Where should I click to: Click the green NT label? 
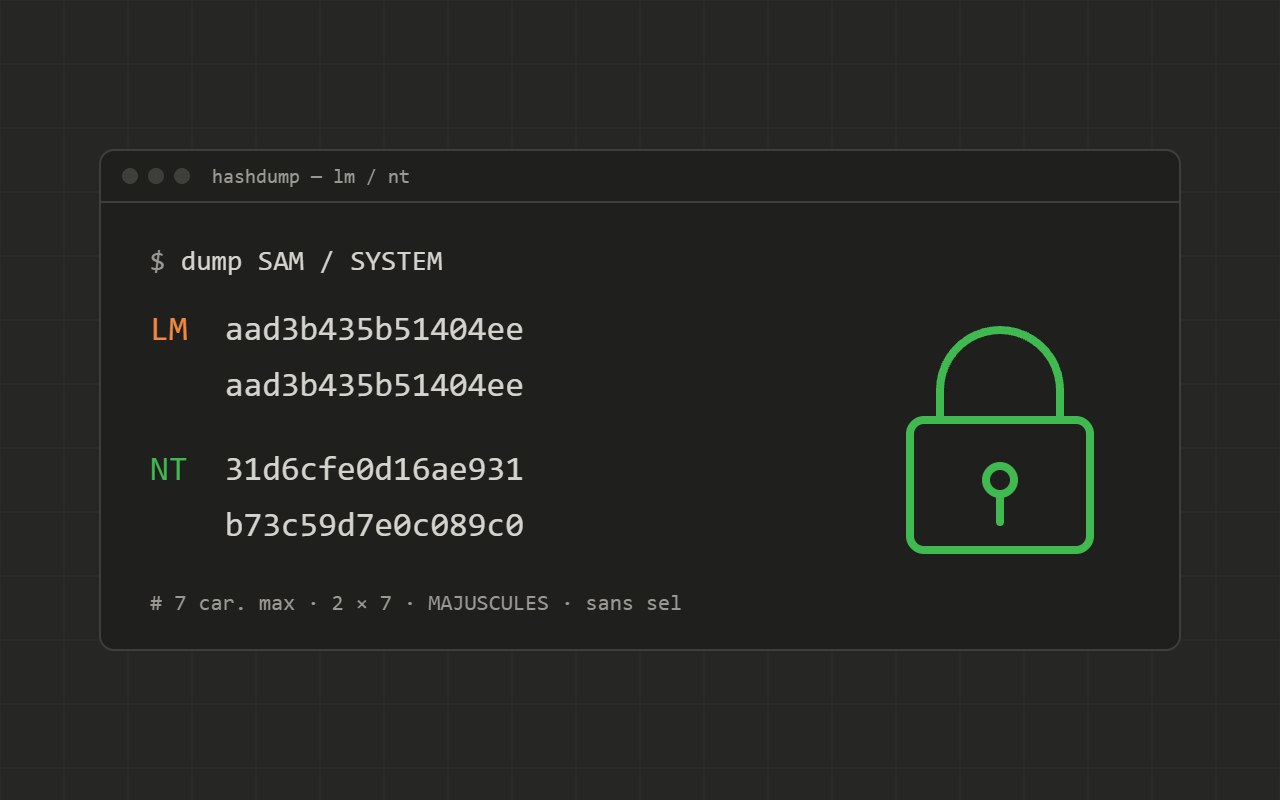click(x=169, y=470)
